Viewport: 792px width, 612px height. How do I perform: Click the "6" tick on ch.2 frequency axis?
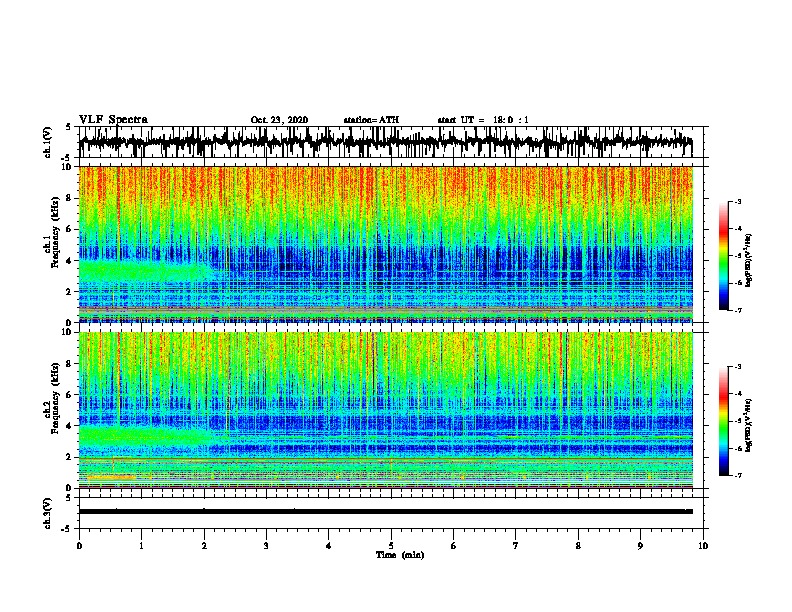[71, 395]
